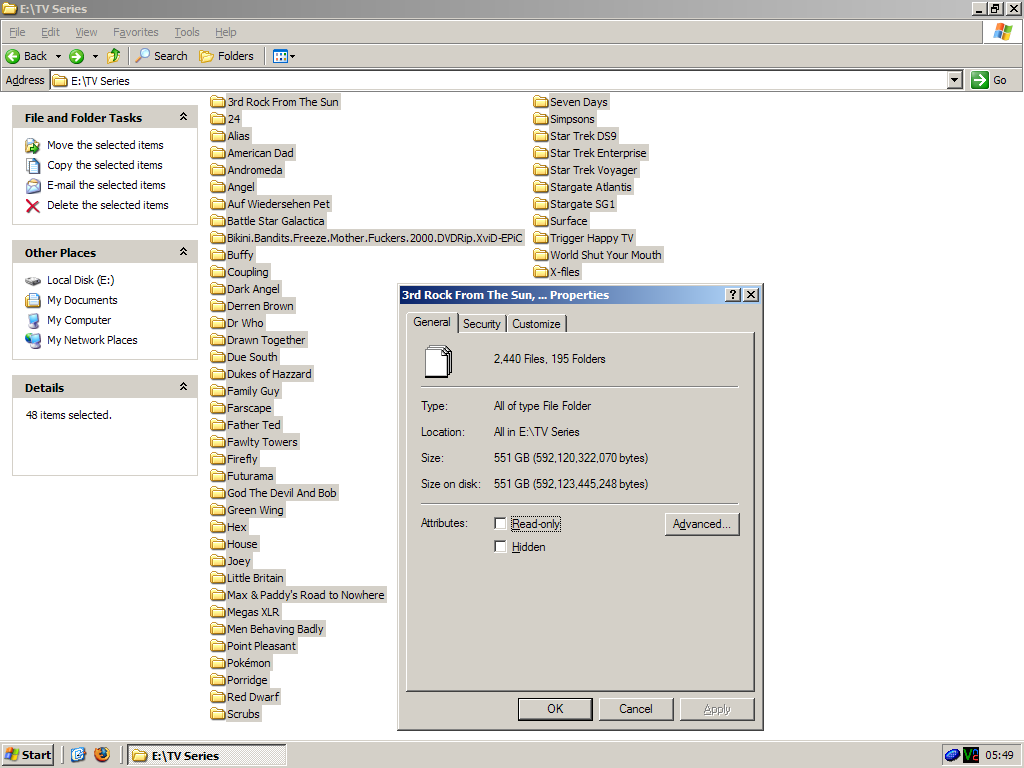Select the Futurama folder icon
Viewport: 1024px width, 768px height.
click(x=217, y=475)
